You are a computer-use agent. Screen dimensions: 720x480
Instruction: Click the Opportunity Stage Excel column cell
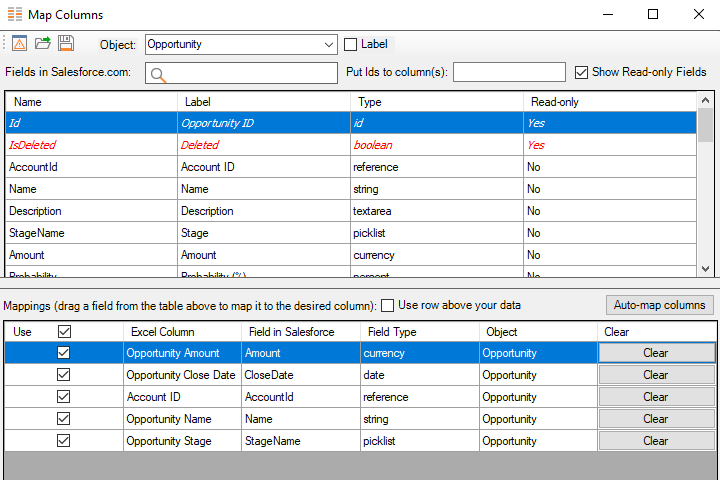pos(182,441)
